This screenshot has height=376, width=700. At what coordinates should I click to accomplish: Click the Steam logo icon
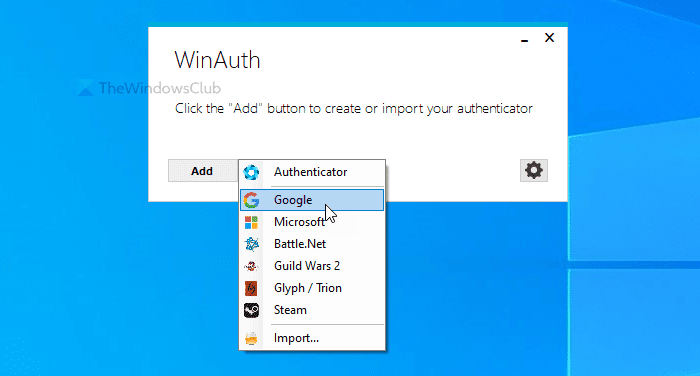[x=251, y=310]
